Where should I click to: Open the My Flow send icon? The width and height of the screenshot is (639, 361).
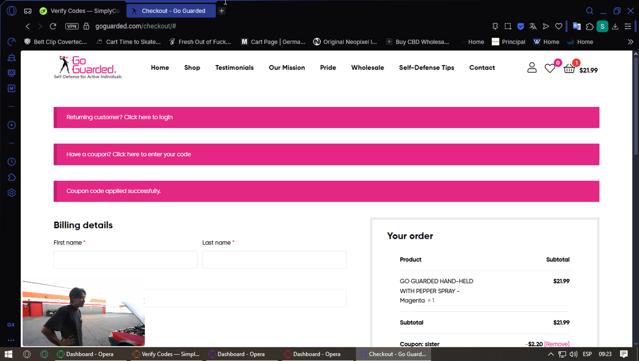click(x=546, y=26)
